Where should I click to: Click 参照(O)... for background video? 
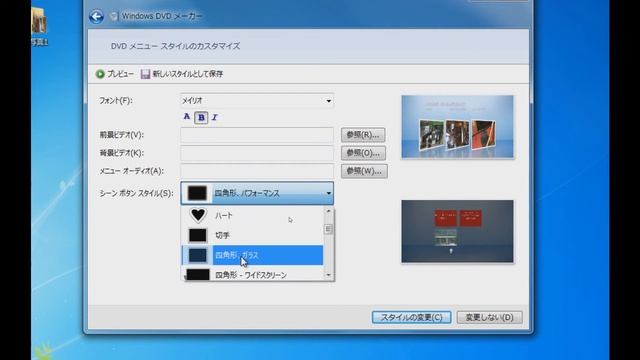click(363, 153)
